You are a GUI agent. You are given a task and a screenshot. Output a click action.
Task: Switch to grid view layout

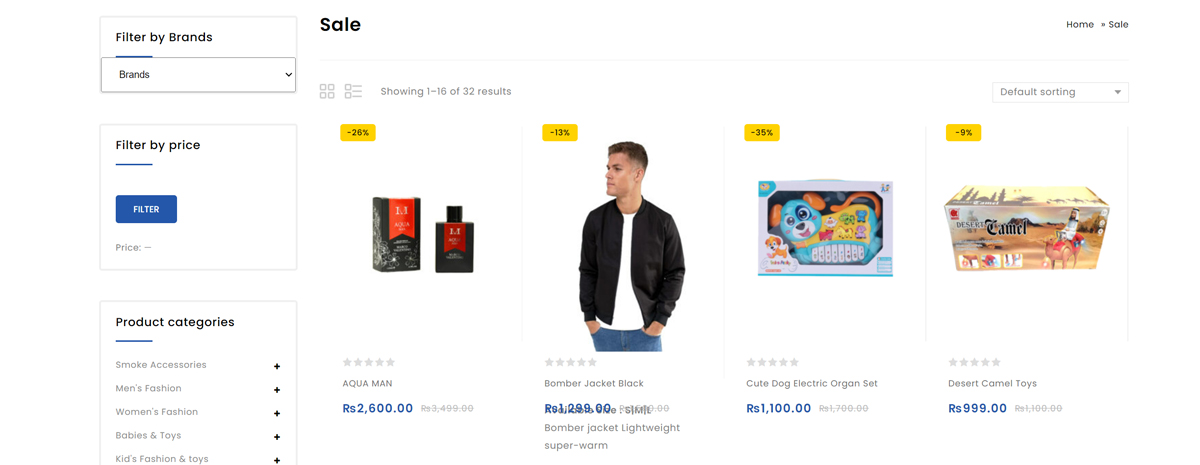tap(327, 92)
